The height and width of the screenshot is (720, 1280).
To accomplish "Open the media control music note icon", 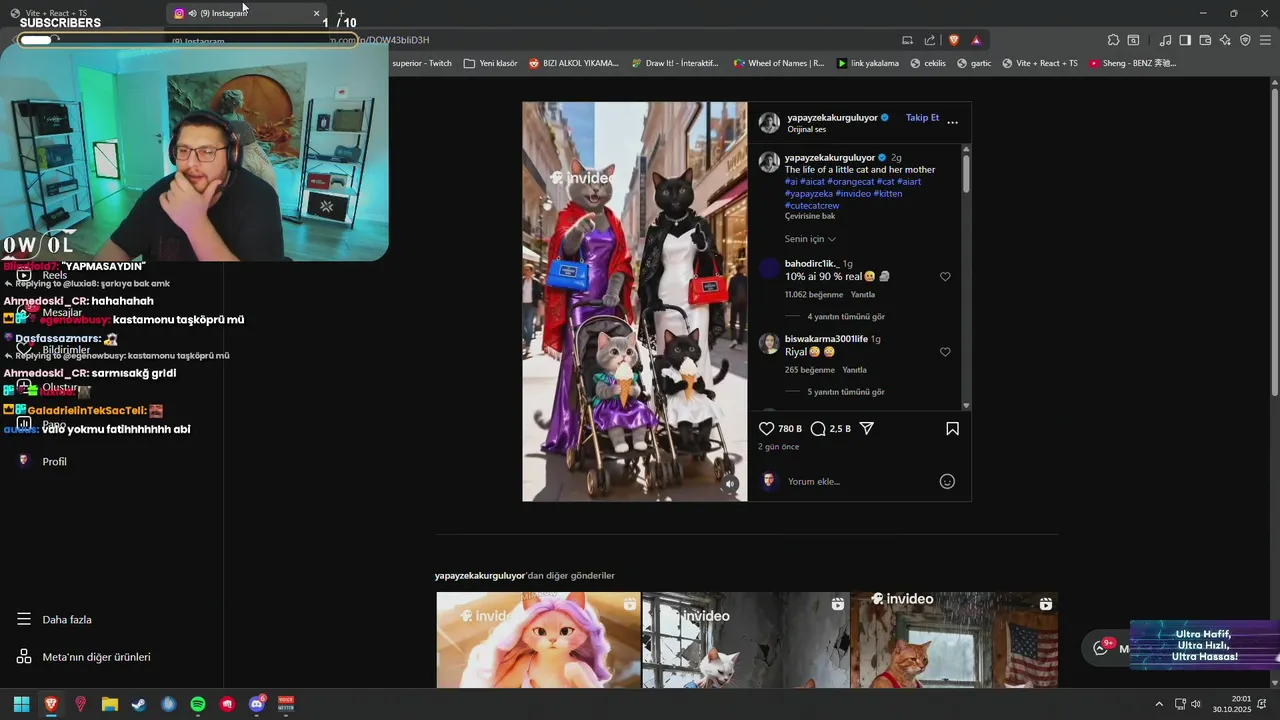I will [1165, 40].
